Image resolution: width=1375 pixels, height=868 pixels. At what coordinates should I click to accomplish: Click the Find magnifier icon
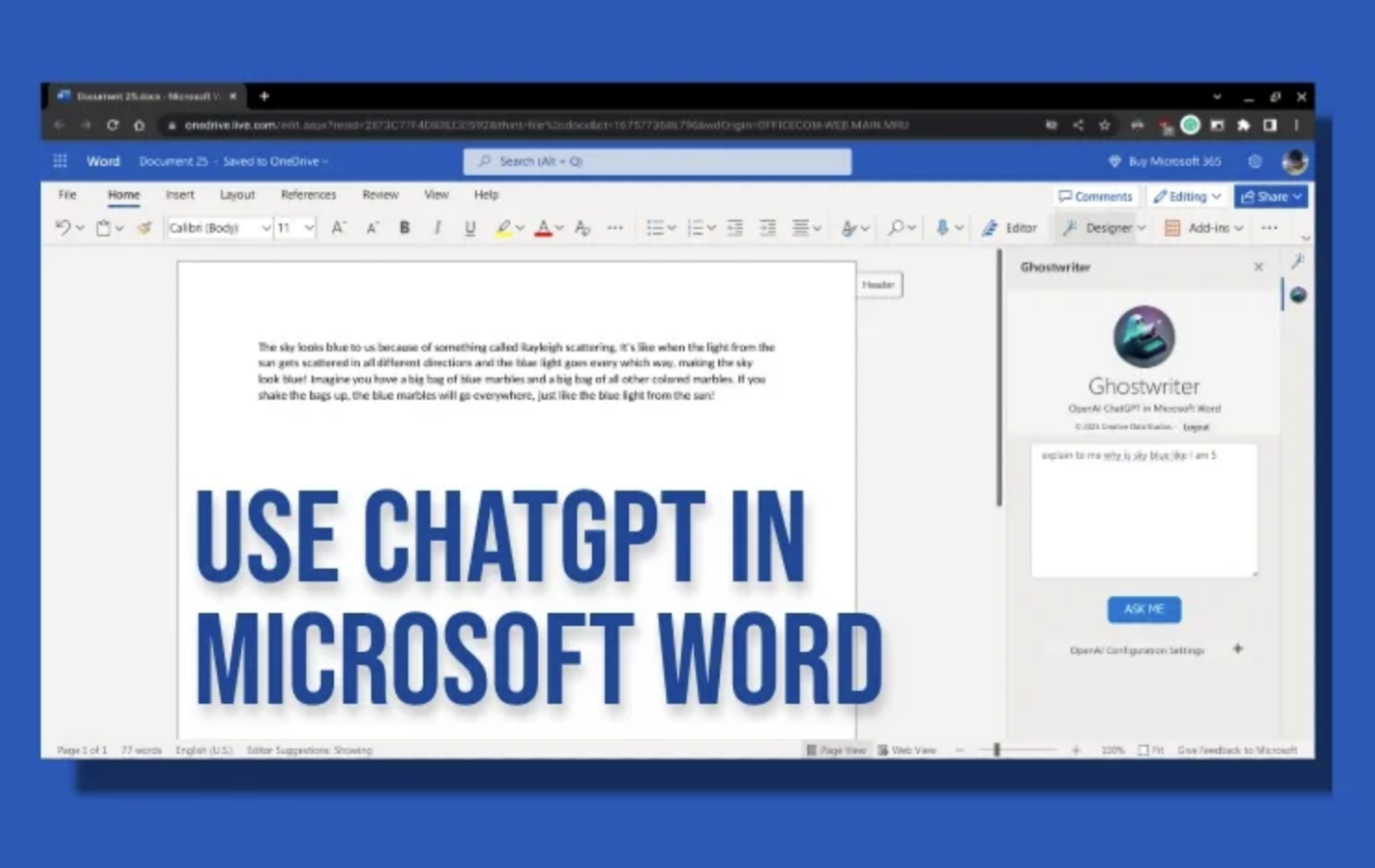click(895, 227)
